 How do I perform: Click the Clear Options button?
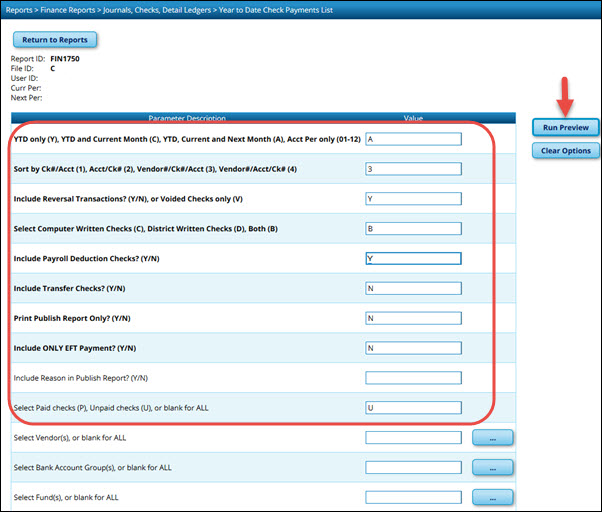pyautogui.click(x=566, y=151)
